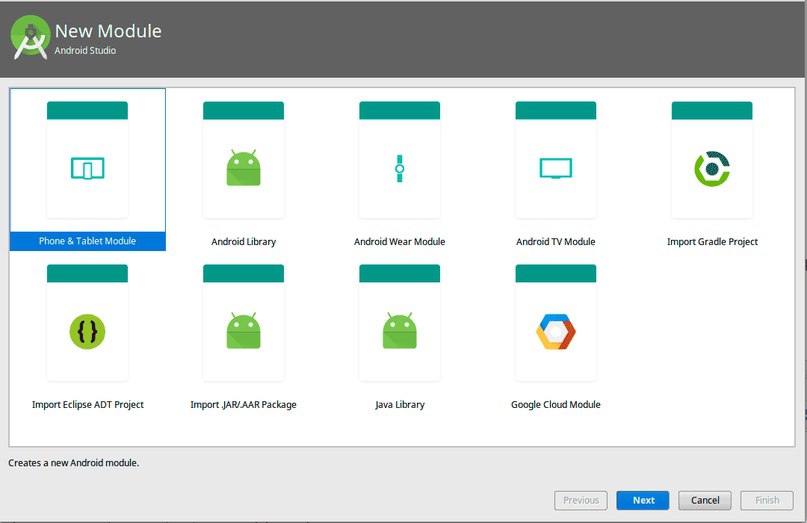Click the 'Import Gradle Project' label text
This screenshot has height=523, width=807.
coord(712,241)
